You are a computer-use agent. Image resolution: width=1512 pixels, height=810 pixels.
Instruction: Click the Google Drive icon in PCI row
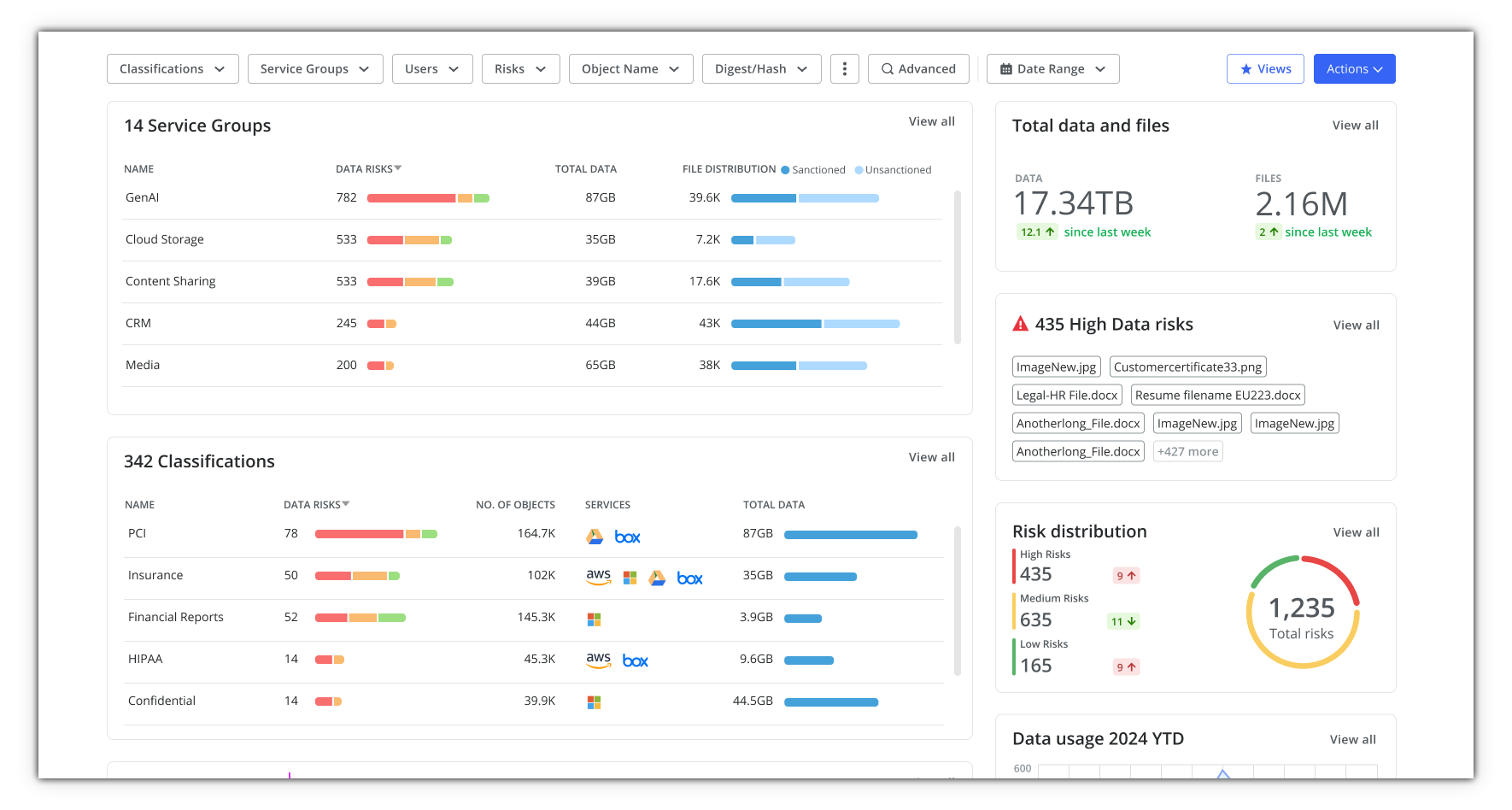pos(595,537)
